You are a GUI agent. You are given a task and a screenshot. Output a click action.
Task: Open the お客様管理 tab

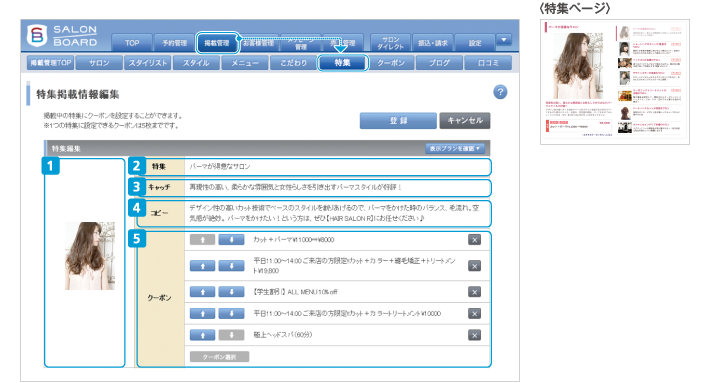coord(258,43)
